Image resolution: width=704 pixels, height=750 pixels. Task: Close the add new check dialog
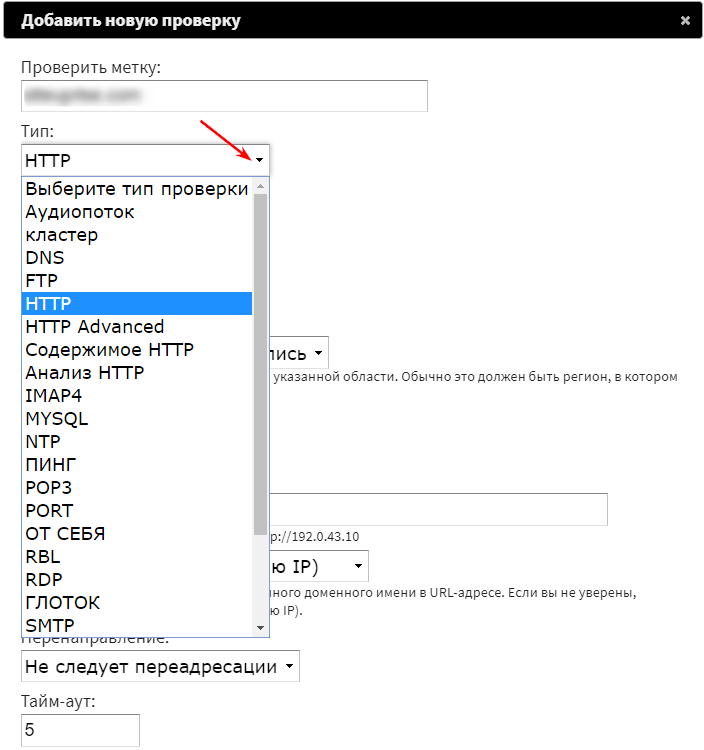coord(685,20)
